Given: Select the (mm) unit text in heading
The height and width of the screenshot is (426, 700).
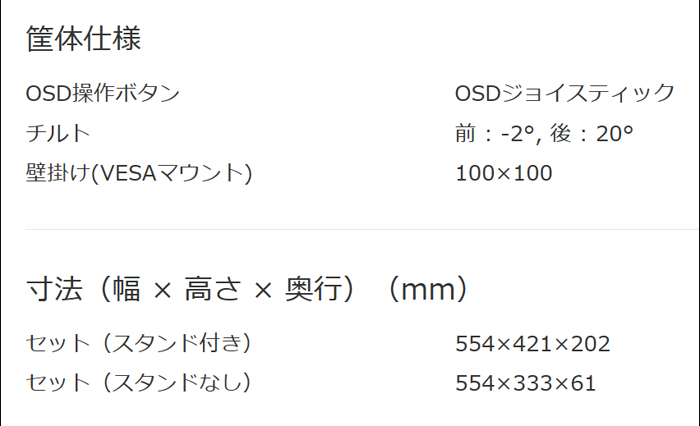Looking at the screenshot, I should [428, 289].
